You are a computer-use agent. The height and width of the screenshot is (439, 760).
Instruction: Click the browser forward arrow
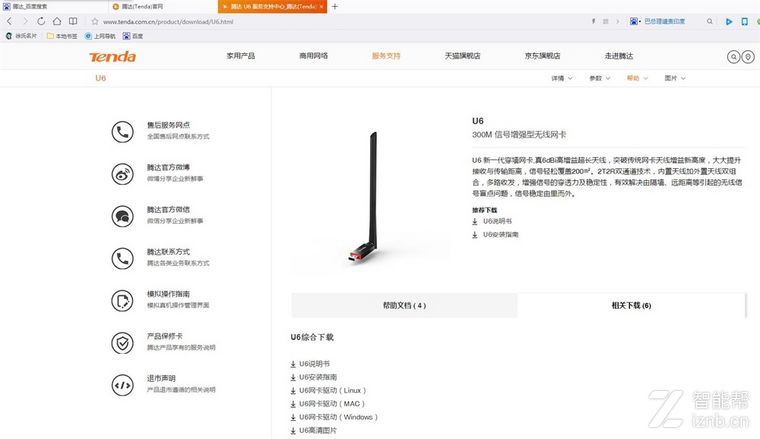(x=25, y=21)
